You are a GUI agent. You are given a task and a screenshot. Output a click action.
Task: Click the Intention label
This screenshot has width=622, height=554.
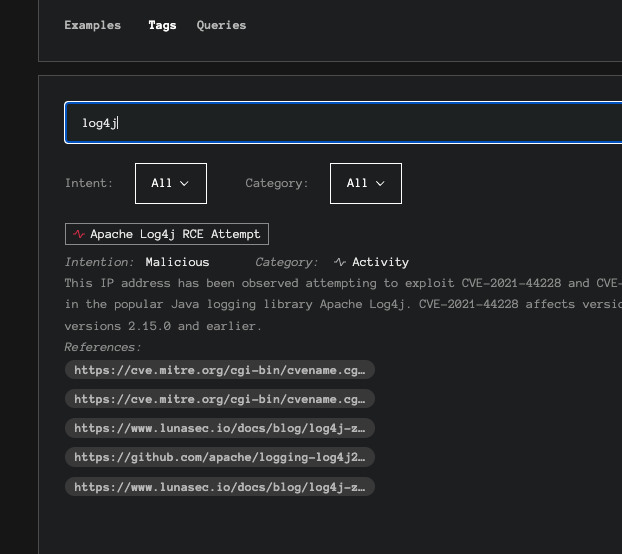pyautogui.click(x=100, y=262)
